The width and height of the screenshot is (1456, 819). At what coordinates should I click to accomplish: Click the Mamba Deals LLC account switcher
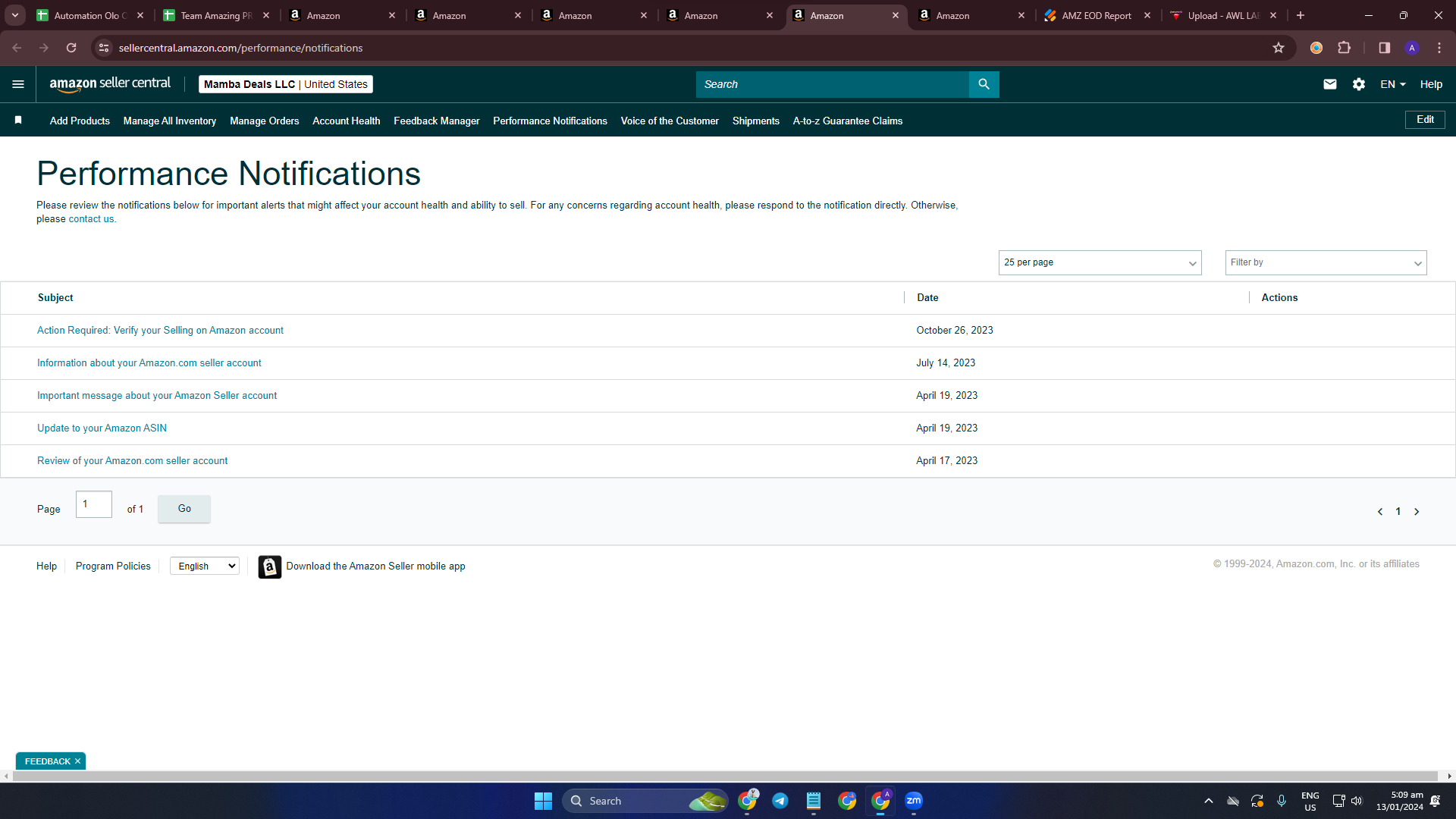[286, 84]
